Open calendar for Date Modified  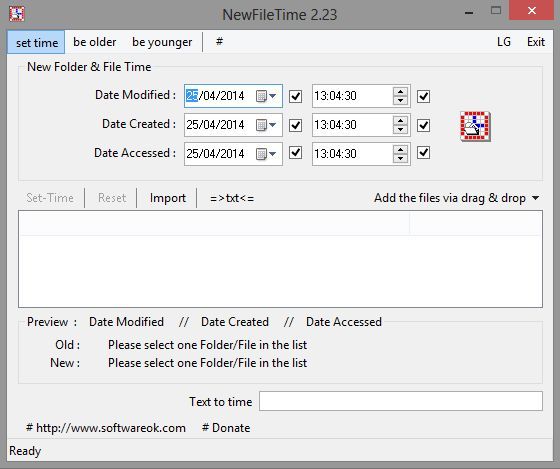(x=266, y=96)
